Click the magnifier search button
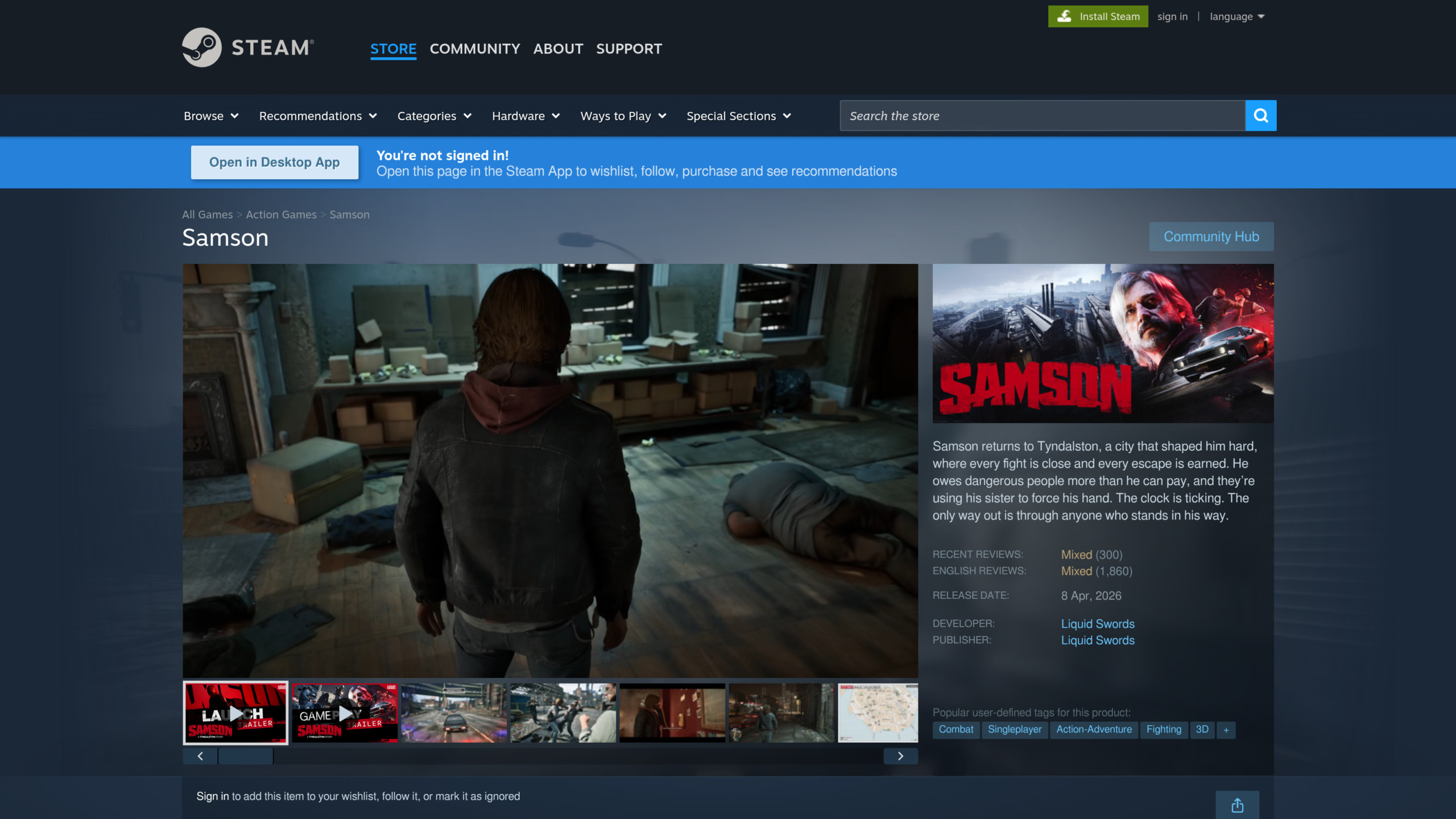Screen dimensions: 1456x819 [x=1261, y=115]
